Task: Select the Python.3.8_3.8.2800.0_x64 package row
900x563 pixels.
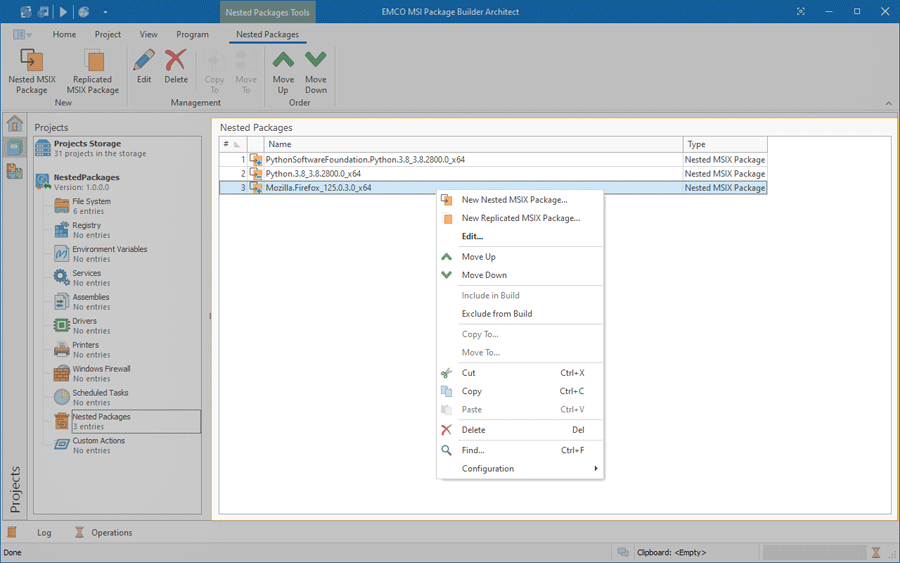Action: [493, 173]
